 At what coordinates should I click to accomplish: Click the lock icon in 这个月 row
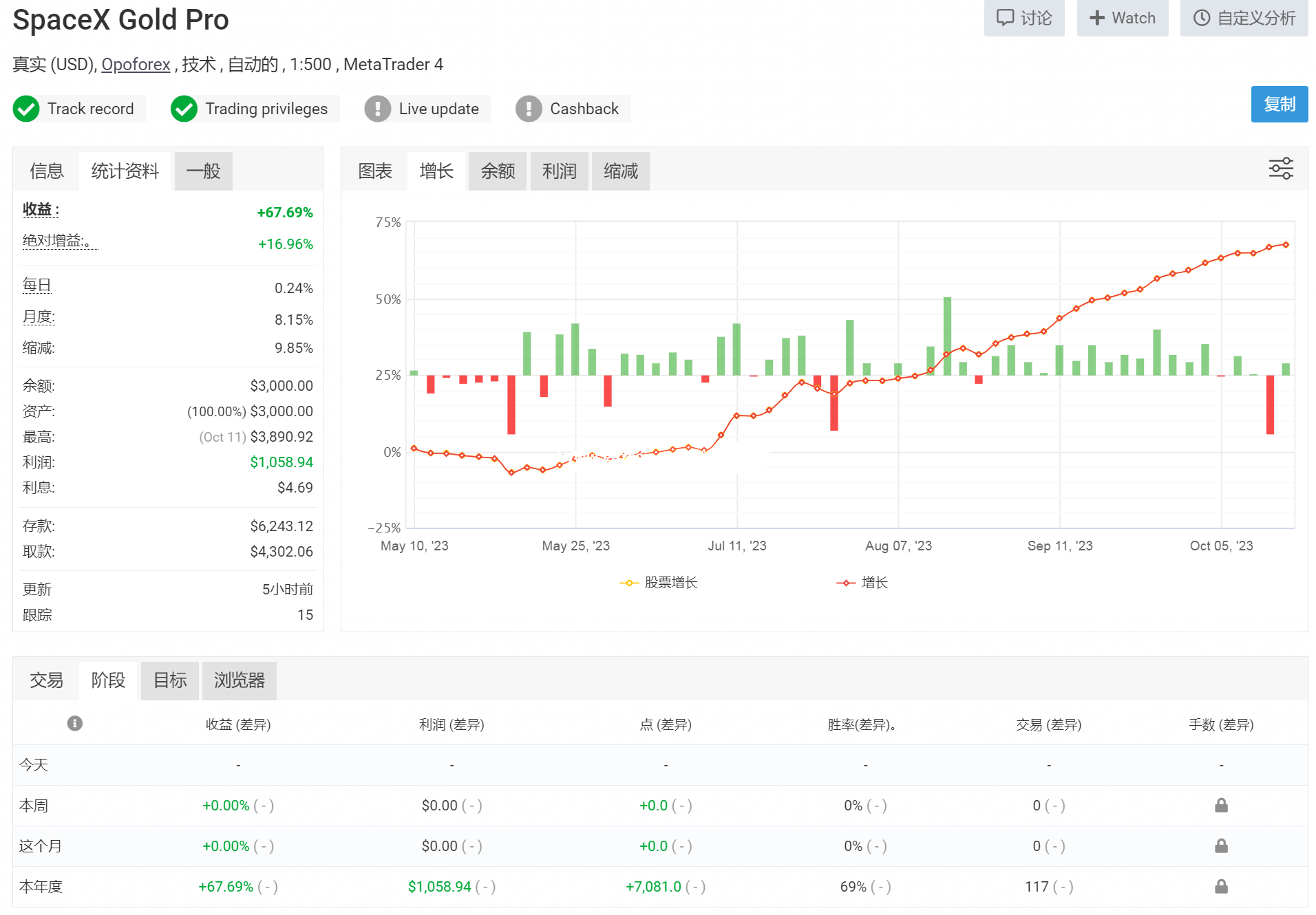pyautogui.click(x=1220, y=846)
